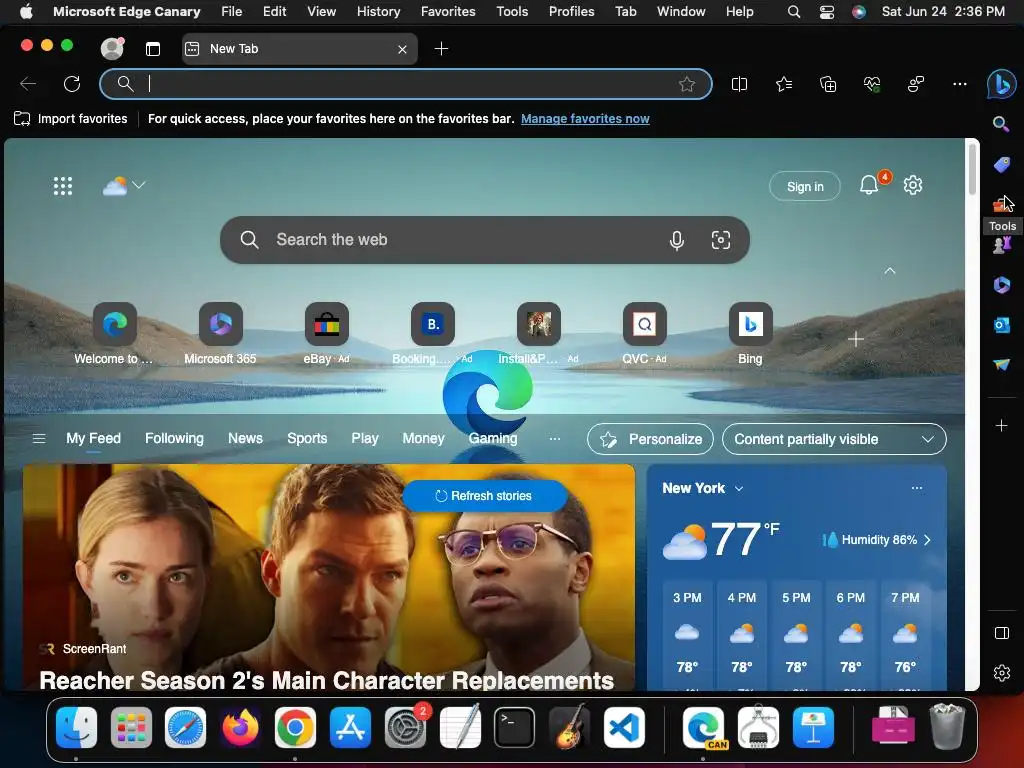Open the eBay quick link
This screenshot has height=768, width=1024.
[327, 334]
